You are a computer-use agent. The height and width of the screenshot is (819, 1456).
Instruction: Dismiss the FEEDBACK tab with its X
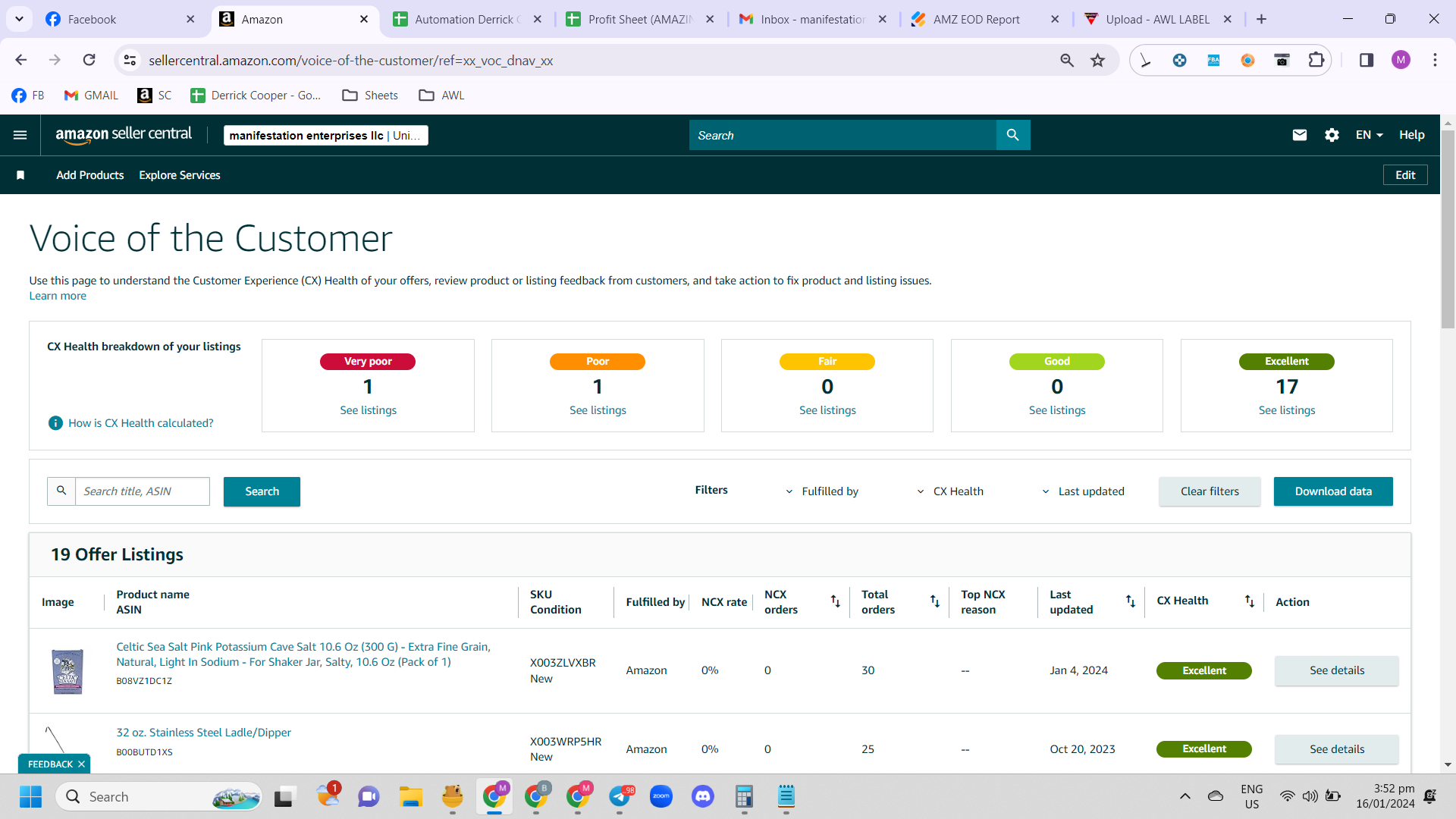tap(81, 764)
